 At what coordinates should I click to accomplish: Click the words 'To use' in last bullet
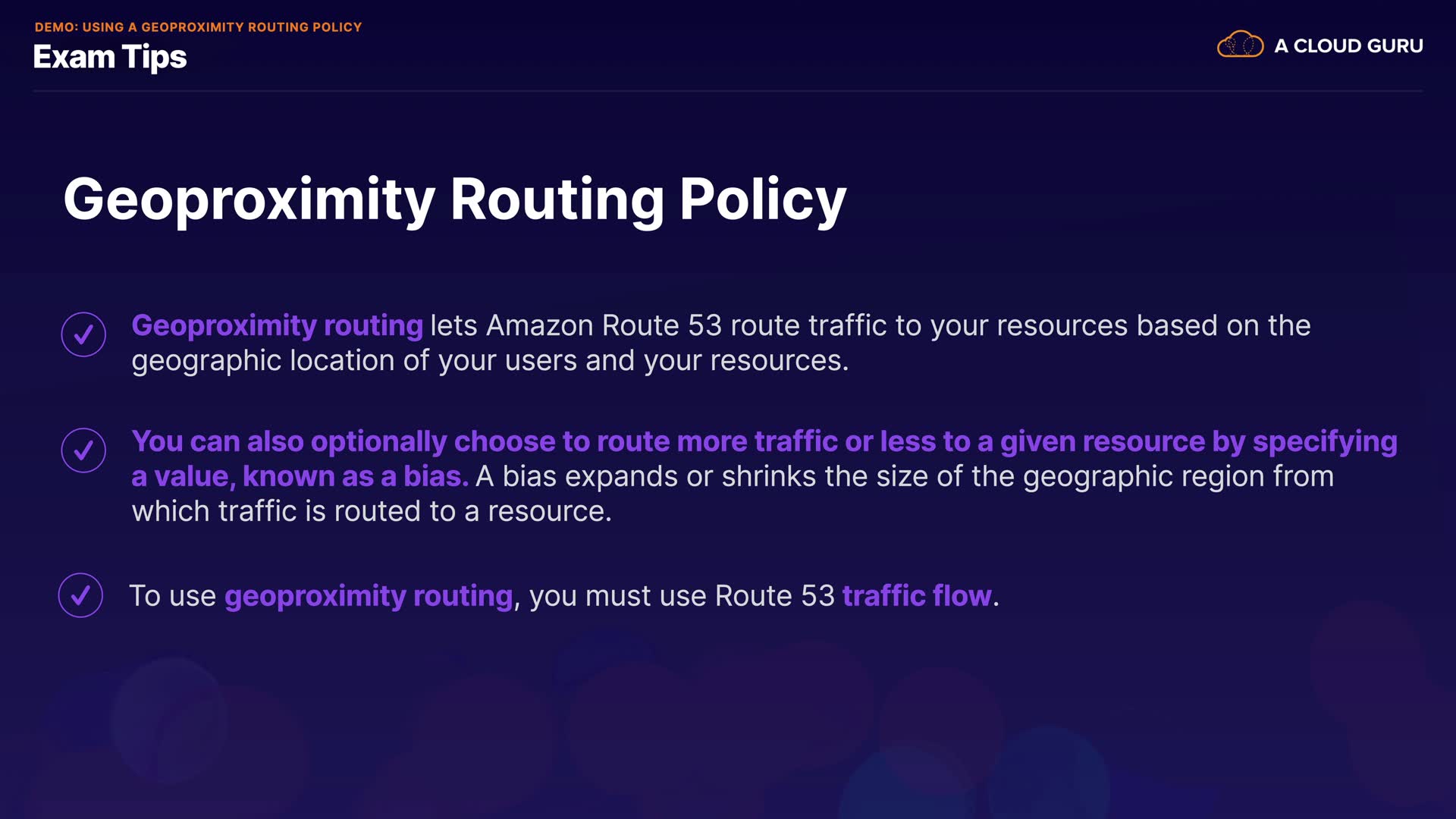(173, 596)
